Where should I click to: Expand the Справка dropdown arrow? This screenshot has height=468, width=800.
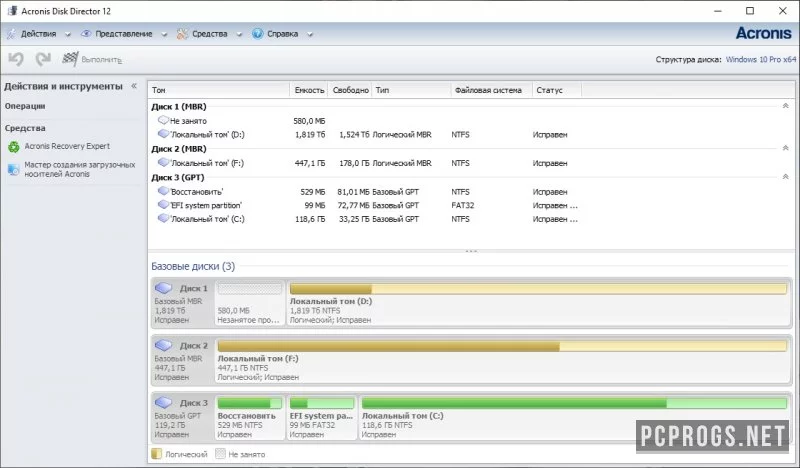pyautogui.click(x=309, y=35)
